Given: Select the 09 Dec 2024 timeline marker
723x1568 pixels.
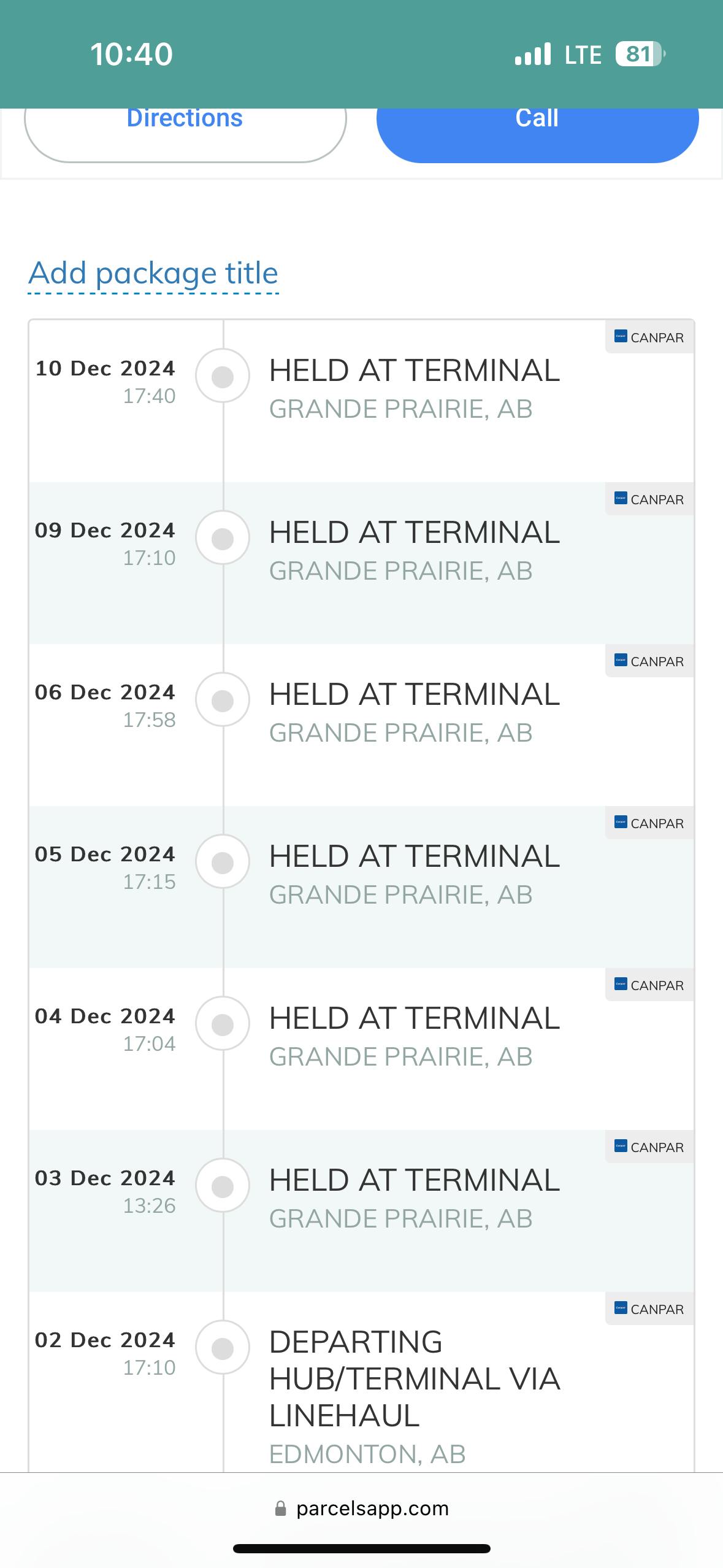Looking at the screenshot, I should pos(223,538).
